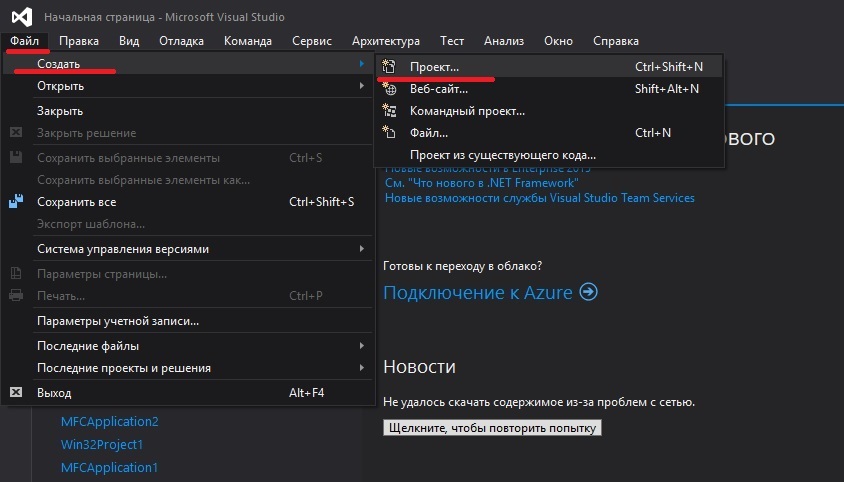Open the Архитектура menu
Screen dimensions: 844x482
coord(385,41)
